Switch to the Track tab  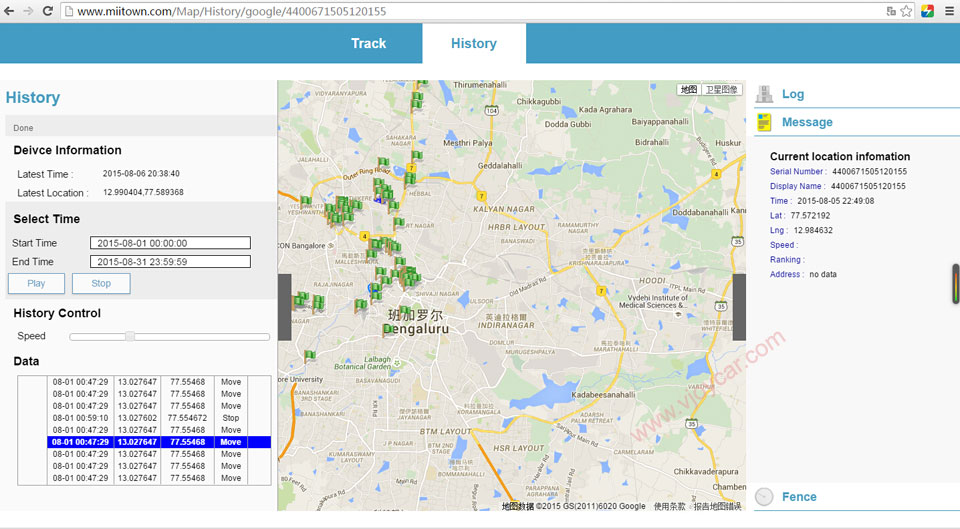pyautogui.click(x=369, y=43)
